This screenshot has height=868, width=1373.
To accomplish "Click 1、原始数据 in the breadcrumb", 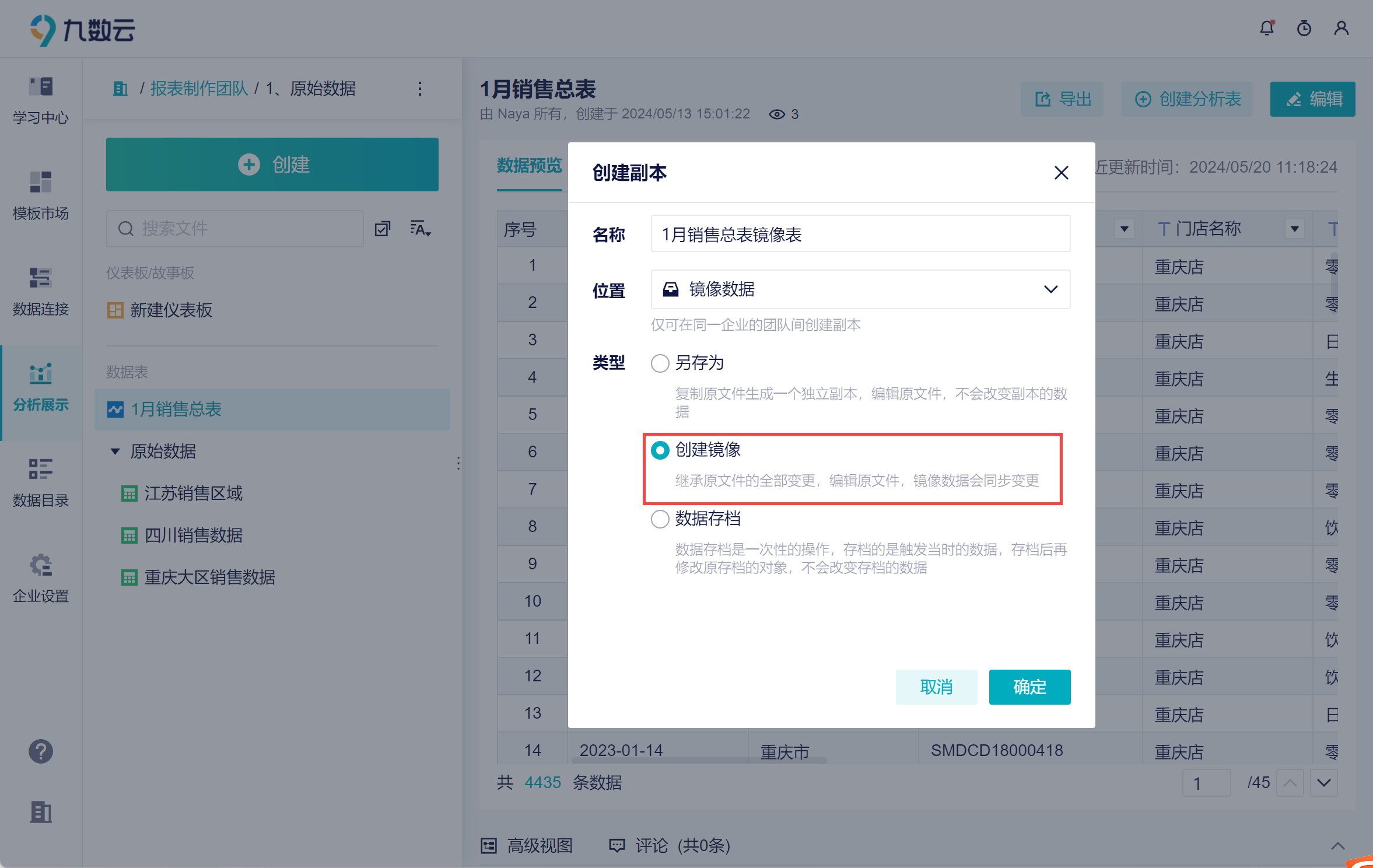I will coord(311,89).
